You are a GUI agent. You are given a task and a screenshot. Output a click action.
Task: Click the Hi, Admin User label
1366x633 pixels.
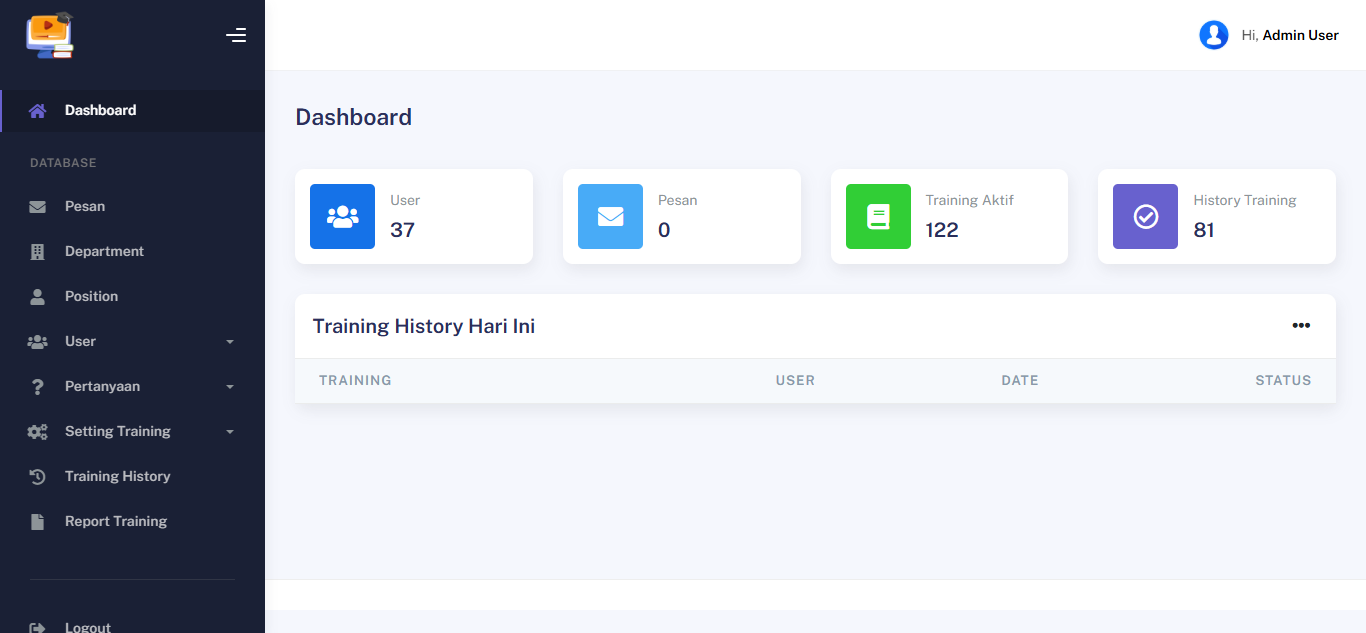1291,34
